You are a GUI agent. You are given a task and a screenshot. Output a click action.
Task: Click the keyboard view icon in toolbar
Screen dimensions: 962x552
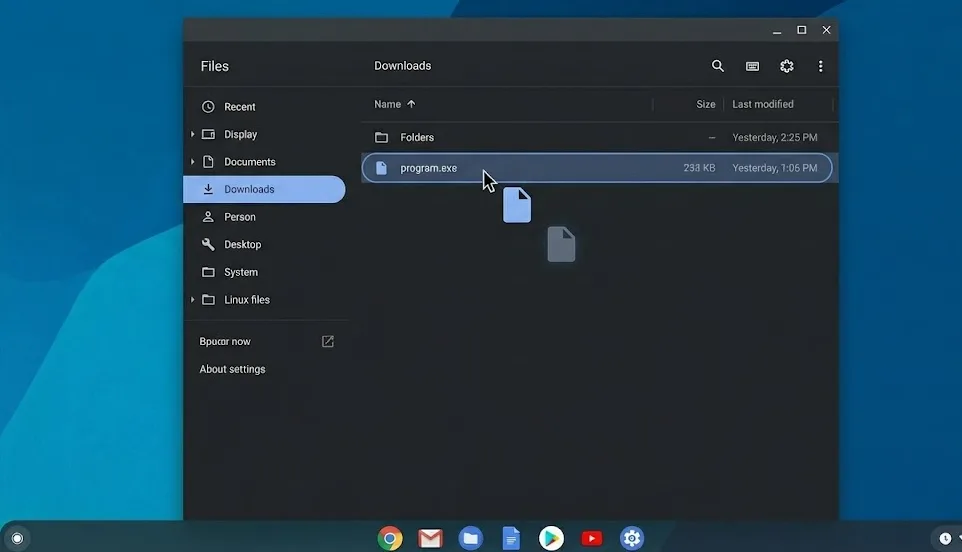752,66
